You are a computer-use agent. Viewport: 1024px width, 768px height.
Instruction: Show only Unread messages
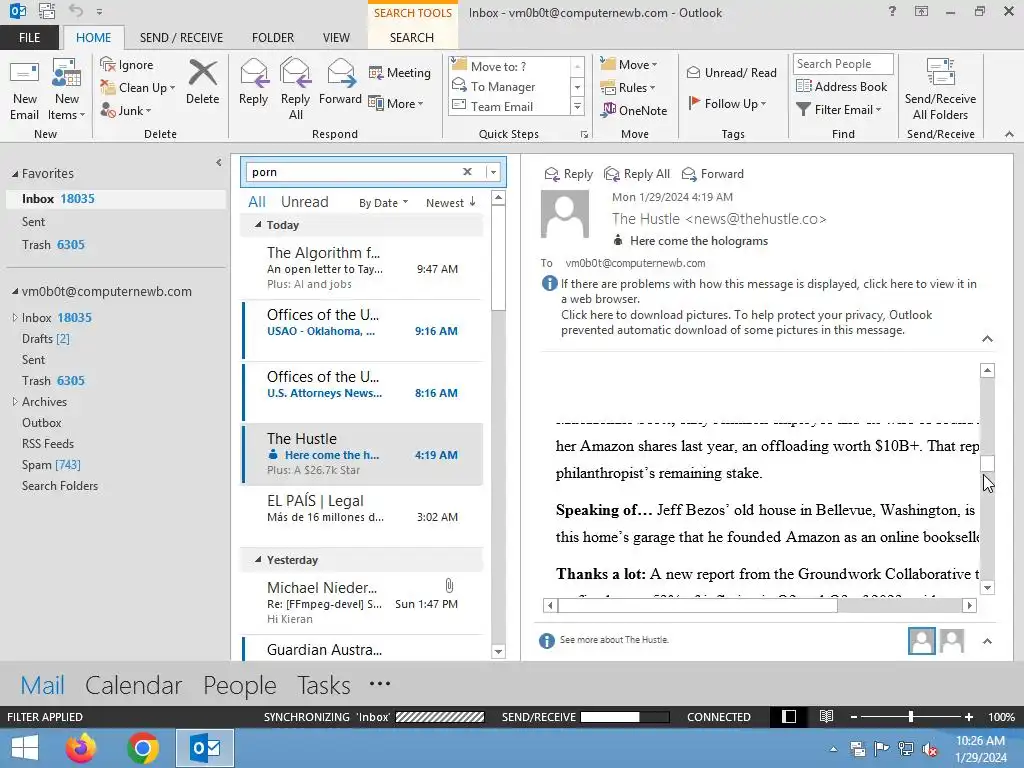pos(304,202)
